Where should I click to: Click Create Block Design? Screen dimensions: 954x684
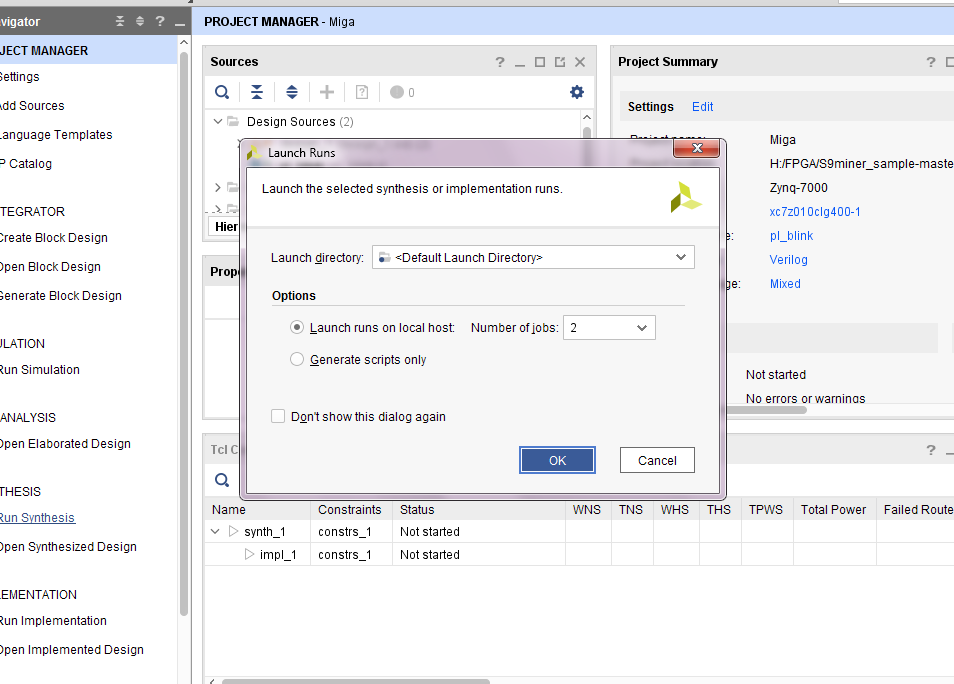(54, 238)
